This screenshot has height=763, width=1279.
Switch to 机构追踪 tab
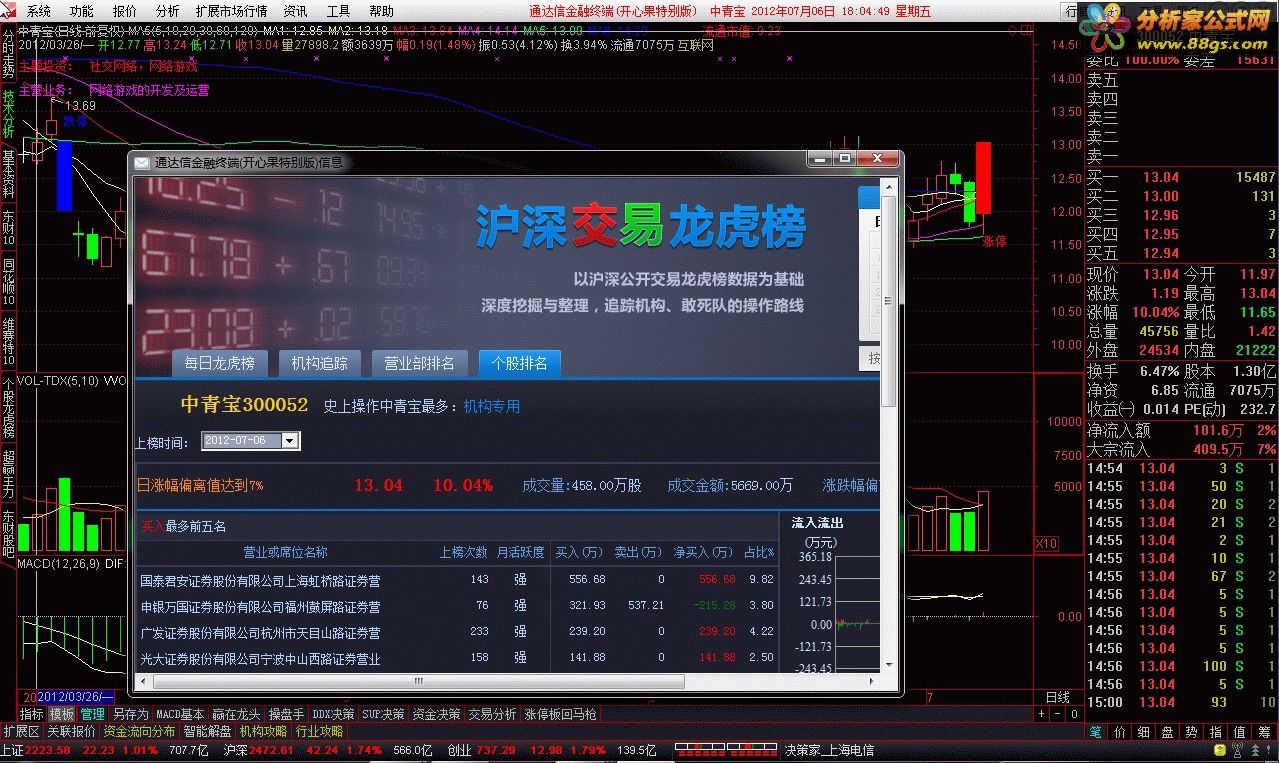coord(319,363)
